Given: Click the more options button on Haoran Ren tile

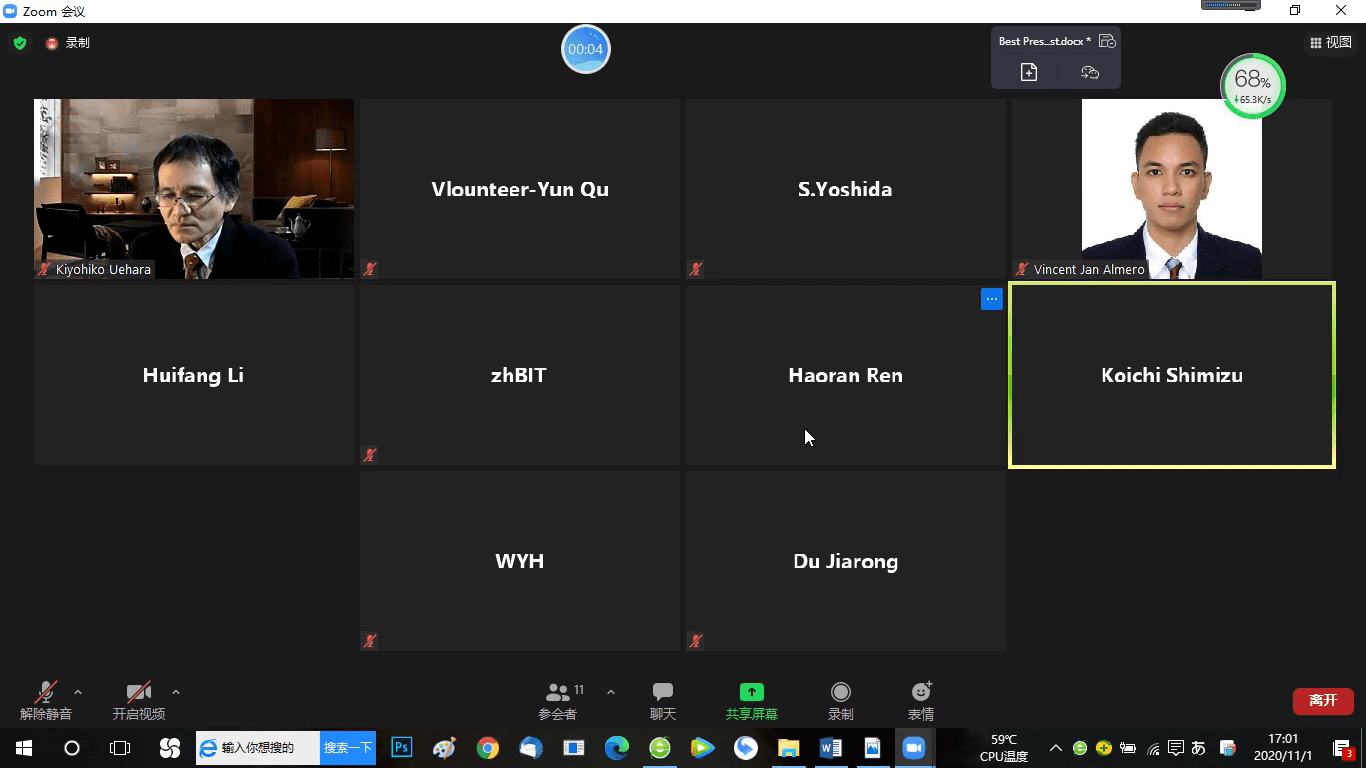Looking at the screenshot, I should (x=991, y=299).
